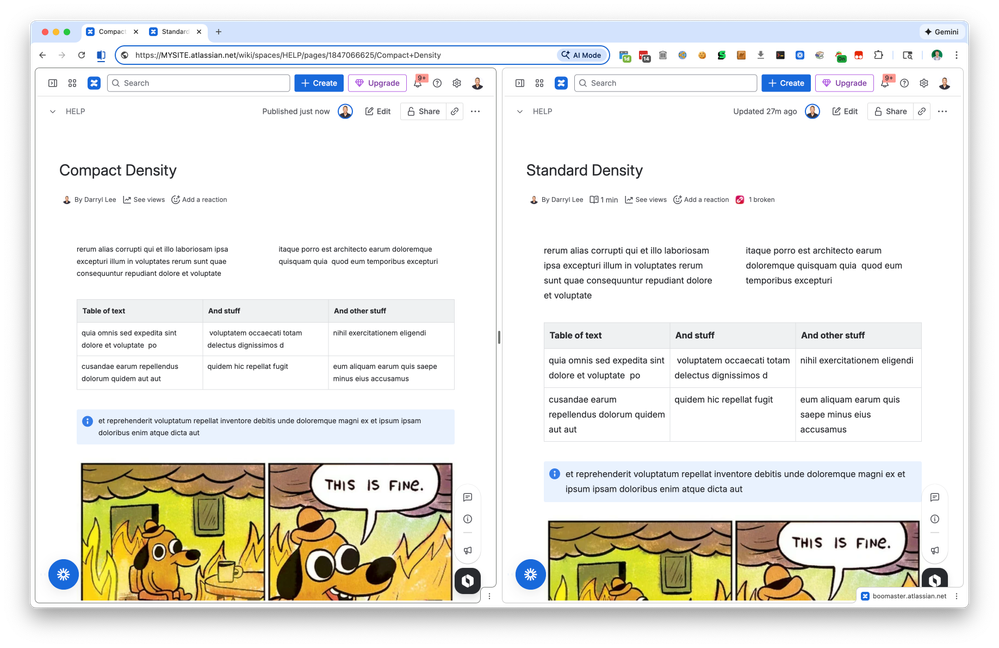The width and height of the screenshot is (999, 648).
Task: Toggle sidebar icon in Standard Density pane
Action: point(520,83)
